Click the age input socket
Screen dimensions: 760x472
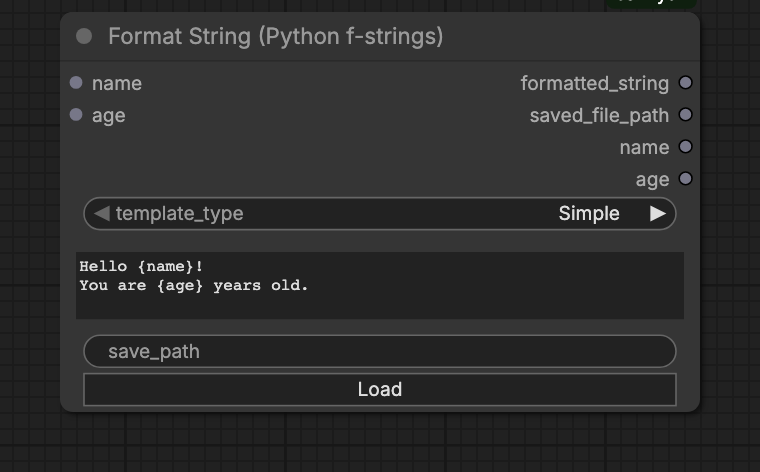point(76,115)
